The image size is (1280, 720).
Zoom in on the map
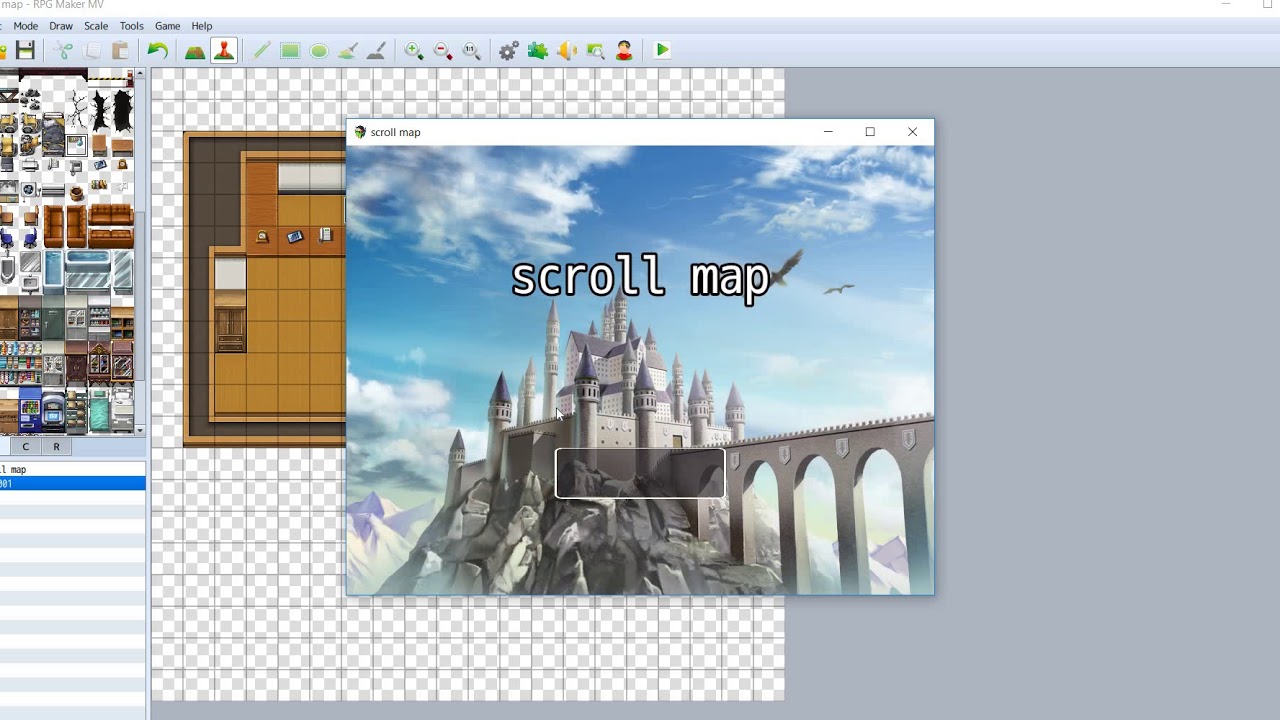tap(413, 50)
